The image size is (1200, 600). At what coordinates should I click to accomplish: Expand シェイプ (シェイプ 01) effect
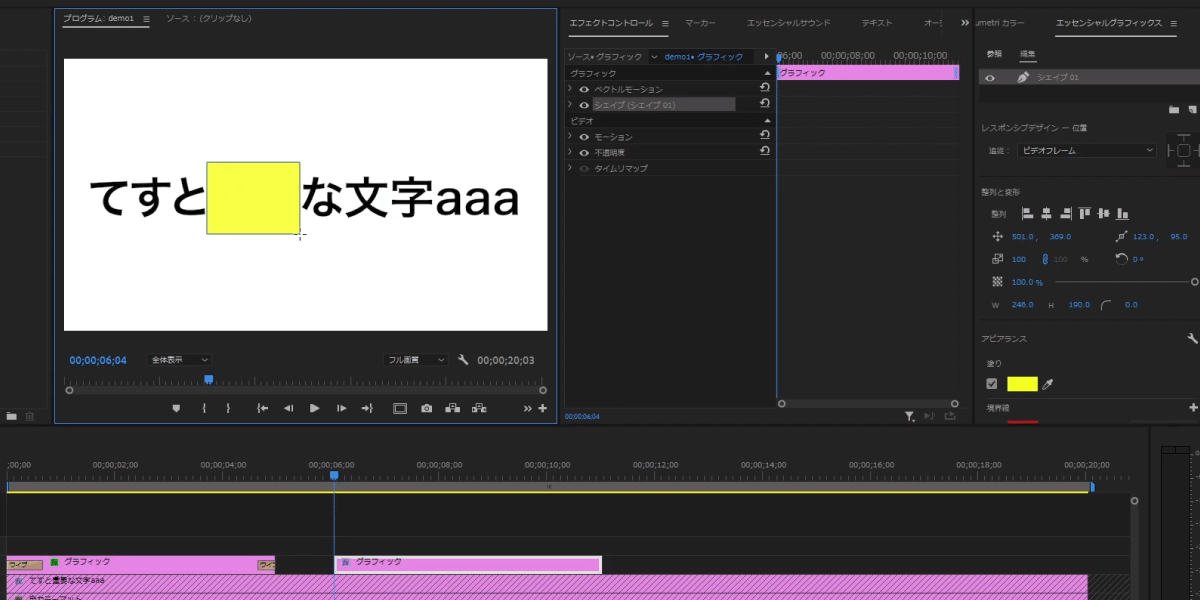pyautogui.click(x=570, y=104)
